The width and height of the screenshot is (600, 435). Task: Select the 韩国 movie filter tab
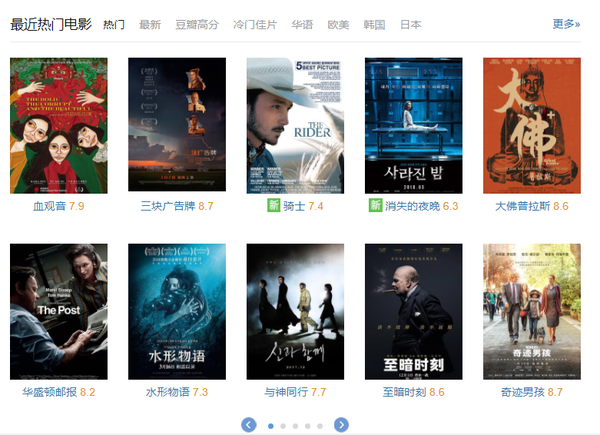tap(374, 25)
